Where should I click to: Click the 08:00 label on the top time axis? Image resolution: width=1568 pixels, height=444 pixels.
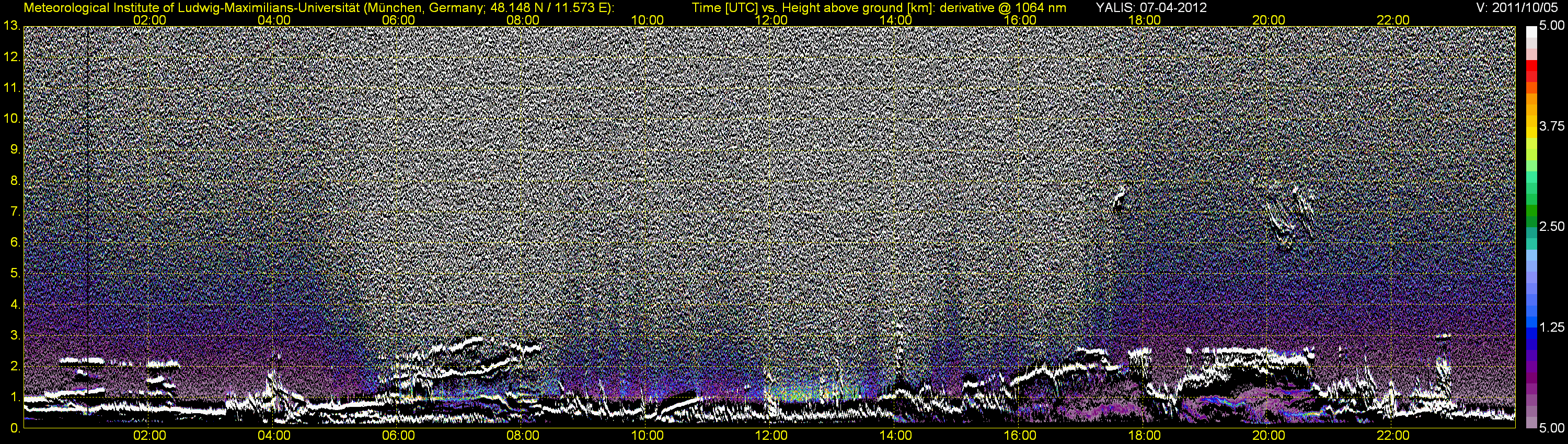pos(523,20)
